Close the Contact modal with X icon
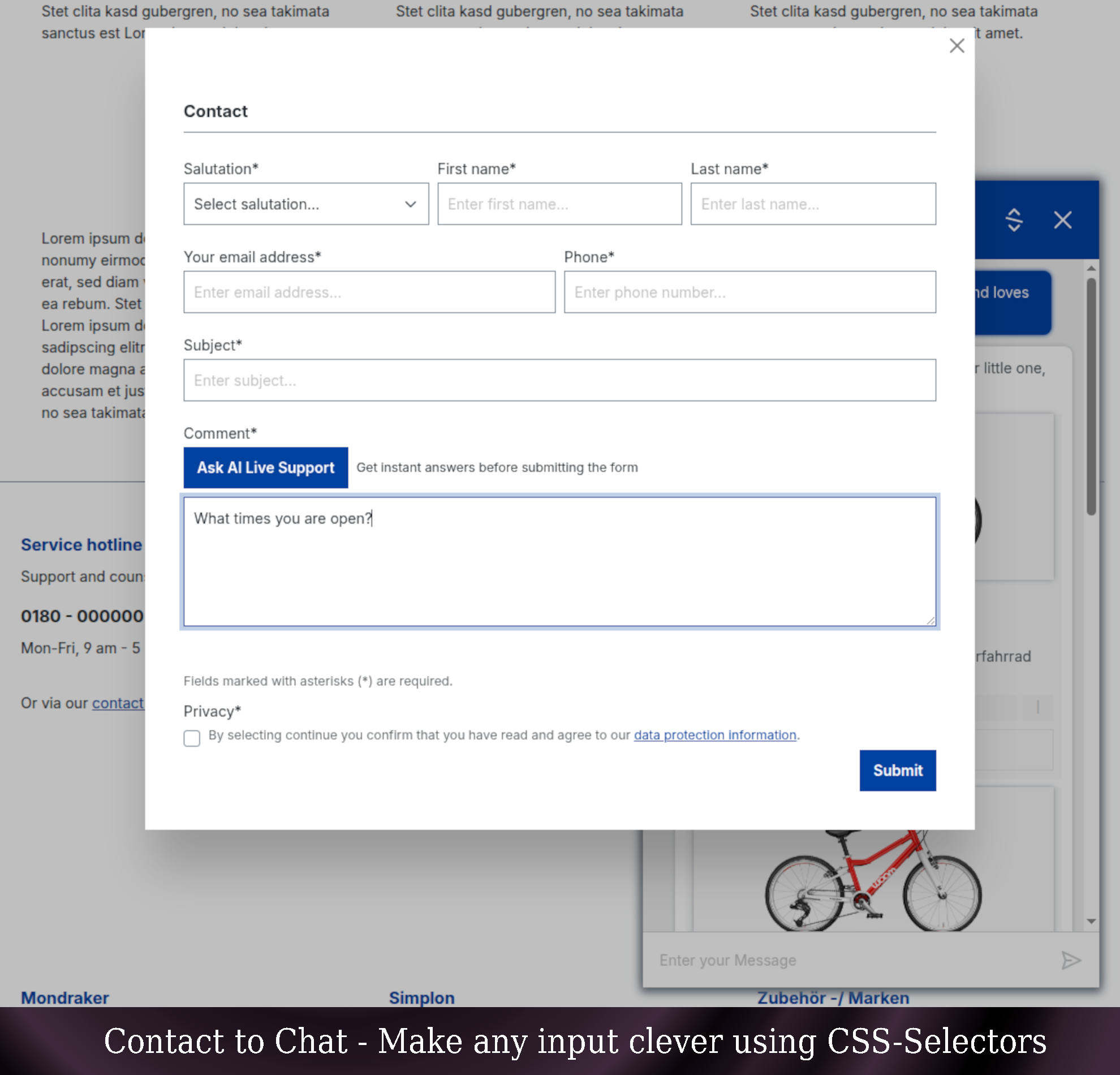The height and width of the screenshot is (1075, 1120). pos(957,46)
